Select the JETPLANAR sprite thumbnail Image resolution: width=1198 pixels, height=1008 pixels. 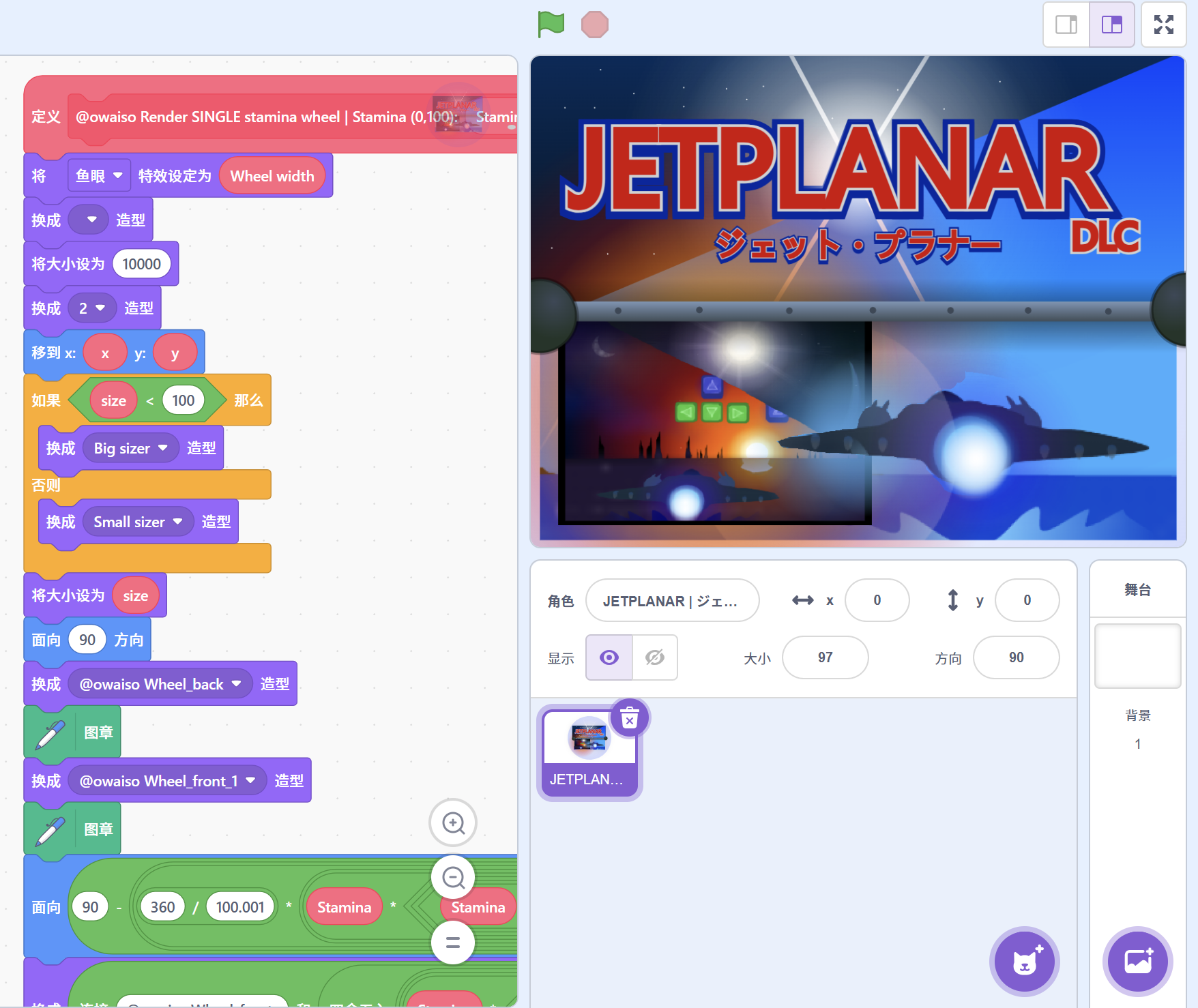589,752
